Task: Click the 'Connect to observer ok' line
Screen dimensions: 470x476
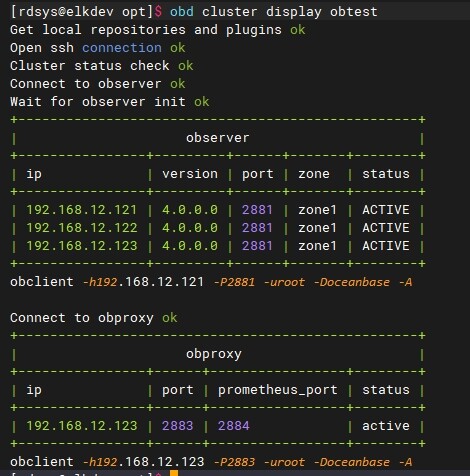Action: (97, 84)
